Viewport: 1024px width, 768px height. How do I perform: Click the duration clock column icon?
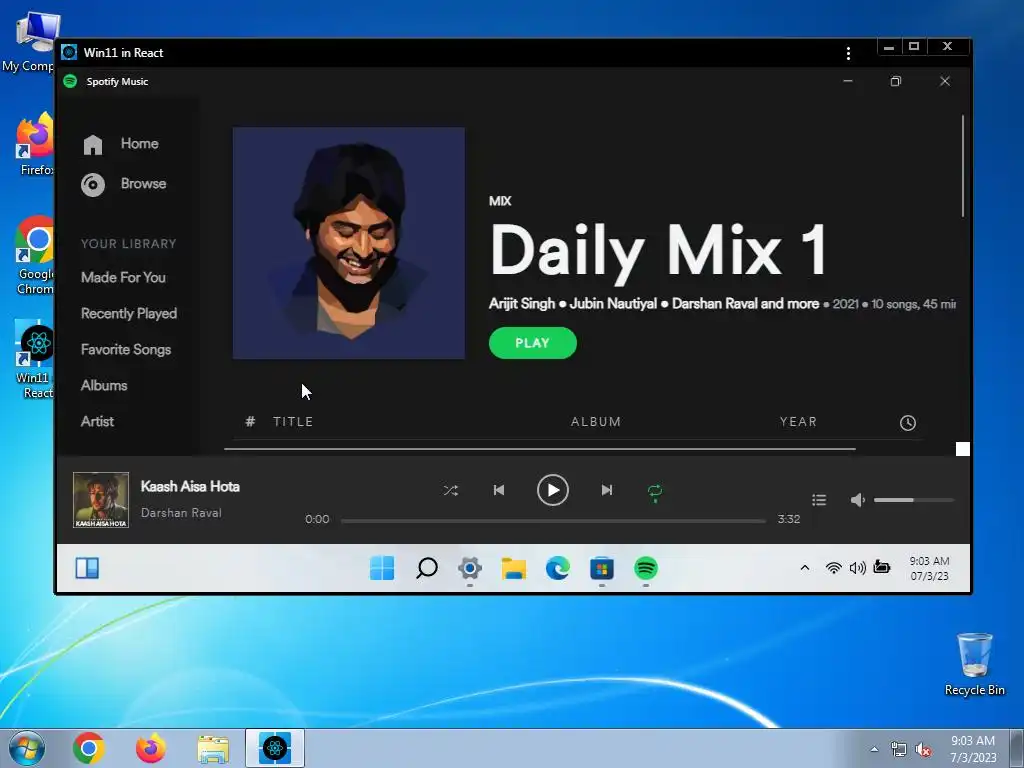908,423
